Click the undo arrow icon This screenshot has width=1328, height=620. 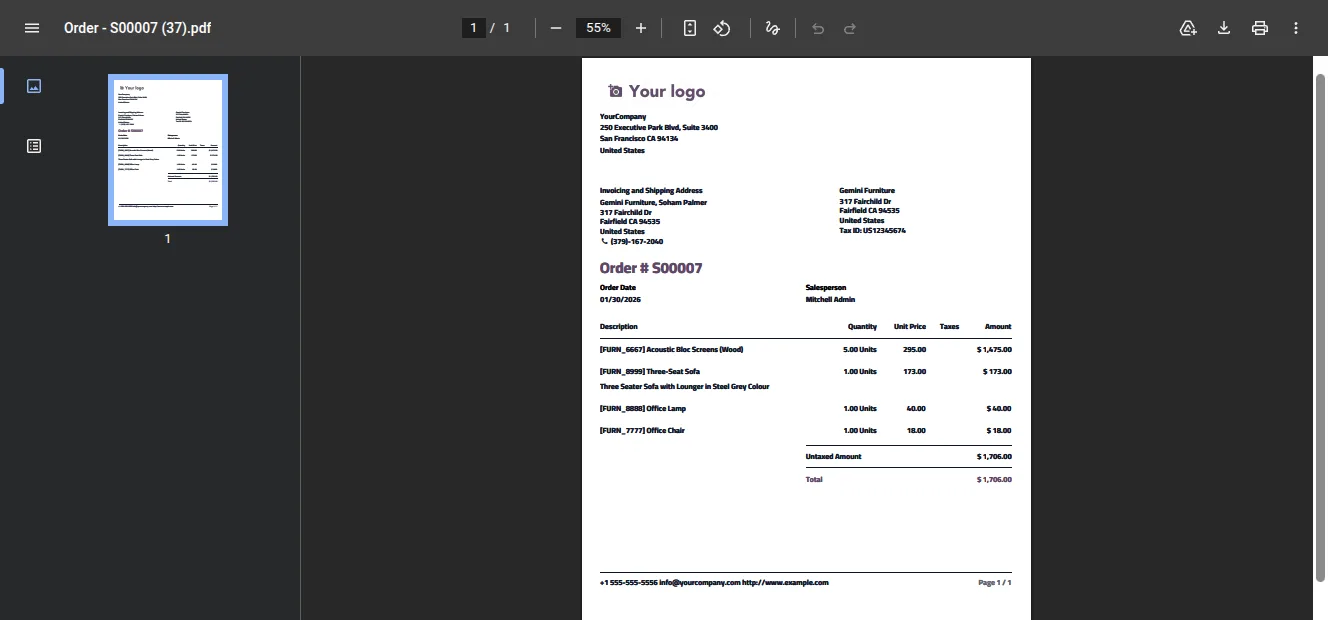[x=818, y=28]
